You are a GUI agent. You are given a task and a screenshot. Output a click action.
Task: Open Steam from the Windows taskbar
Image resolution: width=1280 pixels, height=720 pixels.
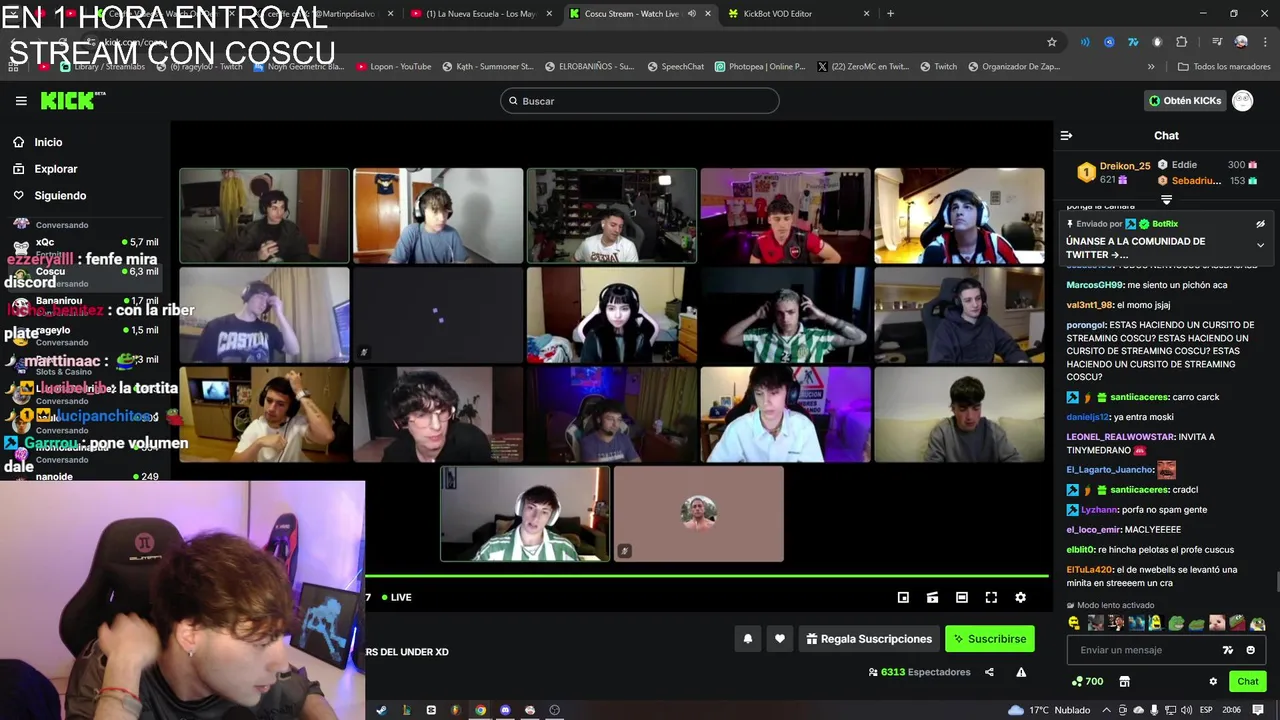(381, 710)
